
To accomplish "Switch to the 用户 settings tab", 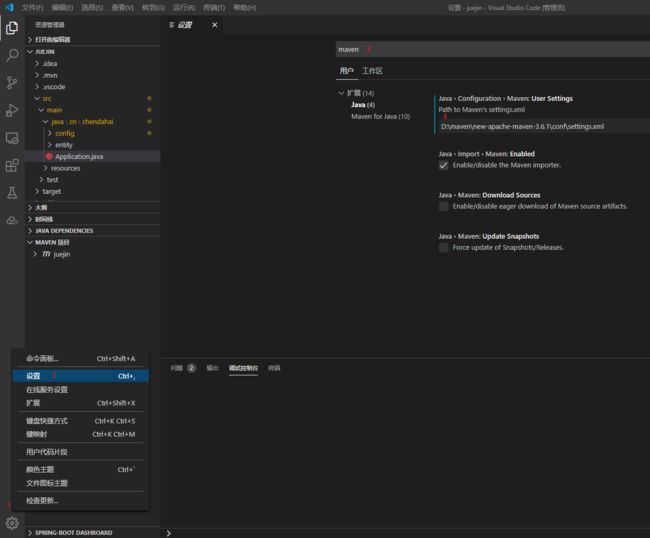I will (x=347, y=71).
